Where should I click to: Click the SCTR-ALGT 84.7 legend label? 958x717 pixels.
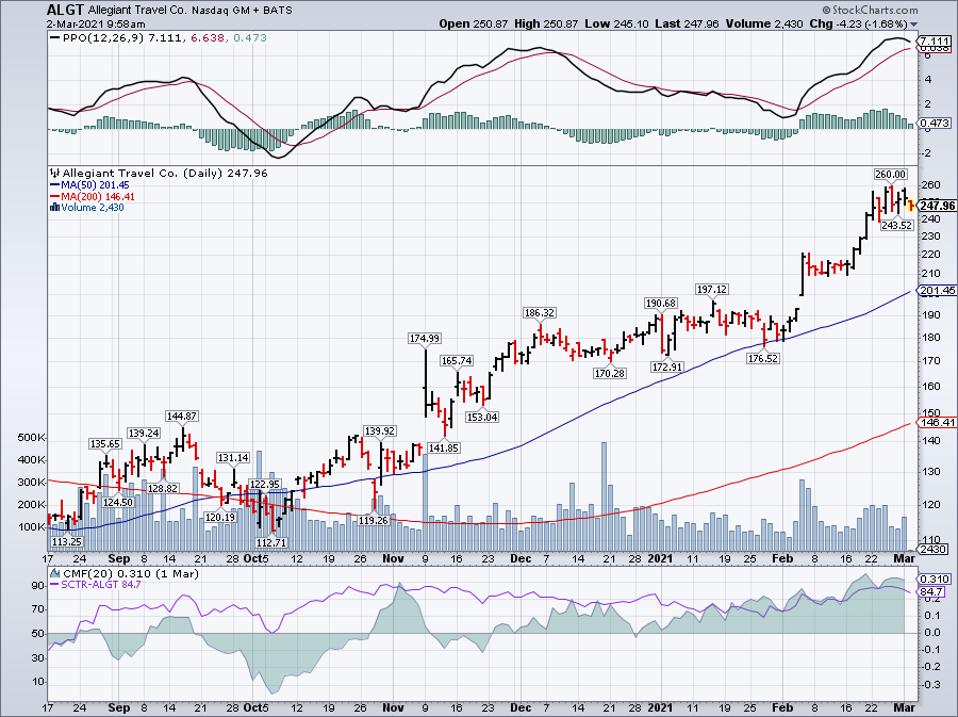click(x=101, y=585)
